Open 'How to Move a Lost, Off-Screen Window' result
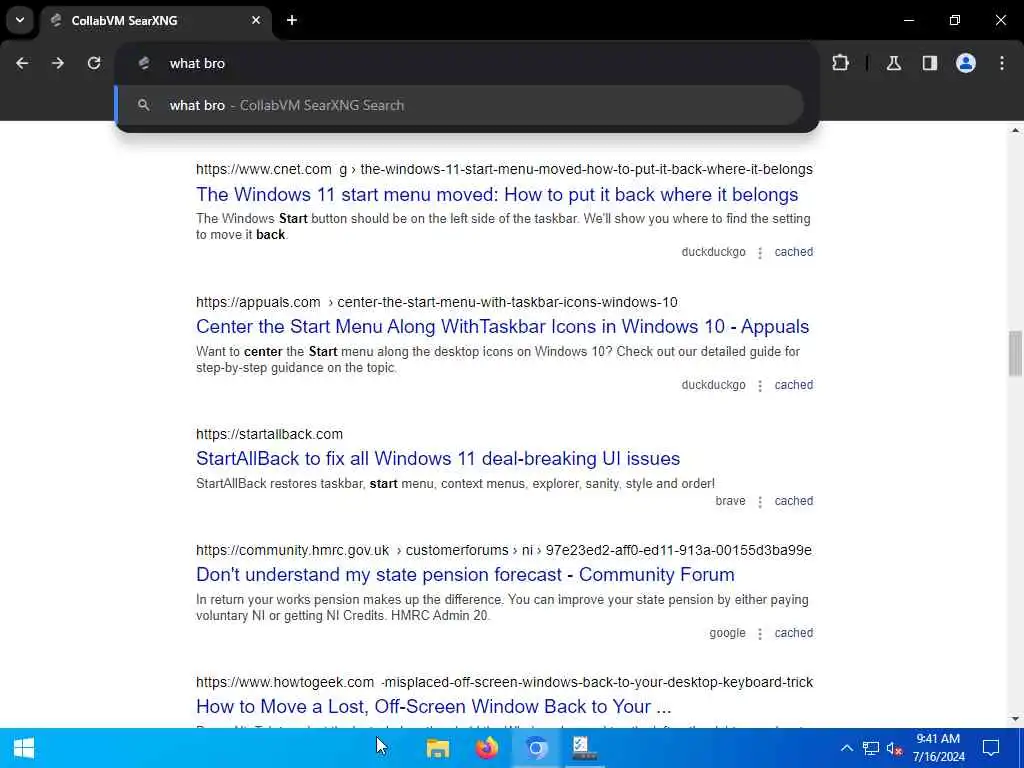Viewport: 1024px width, 768px height. [x=434, y=707]
